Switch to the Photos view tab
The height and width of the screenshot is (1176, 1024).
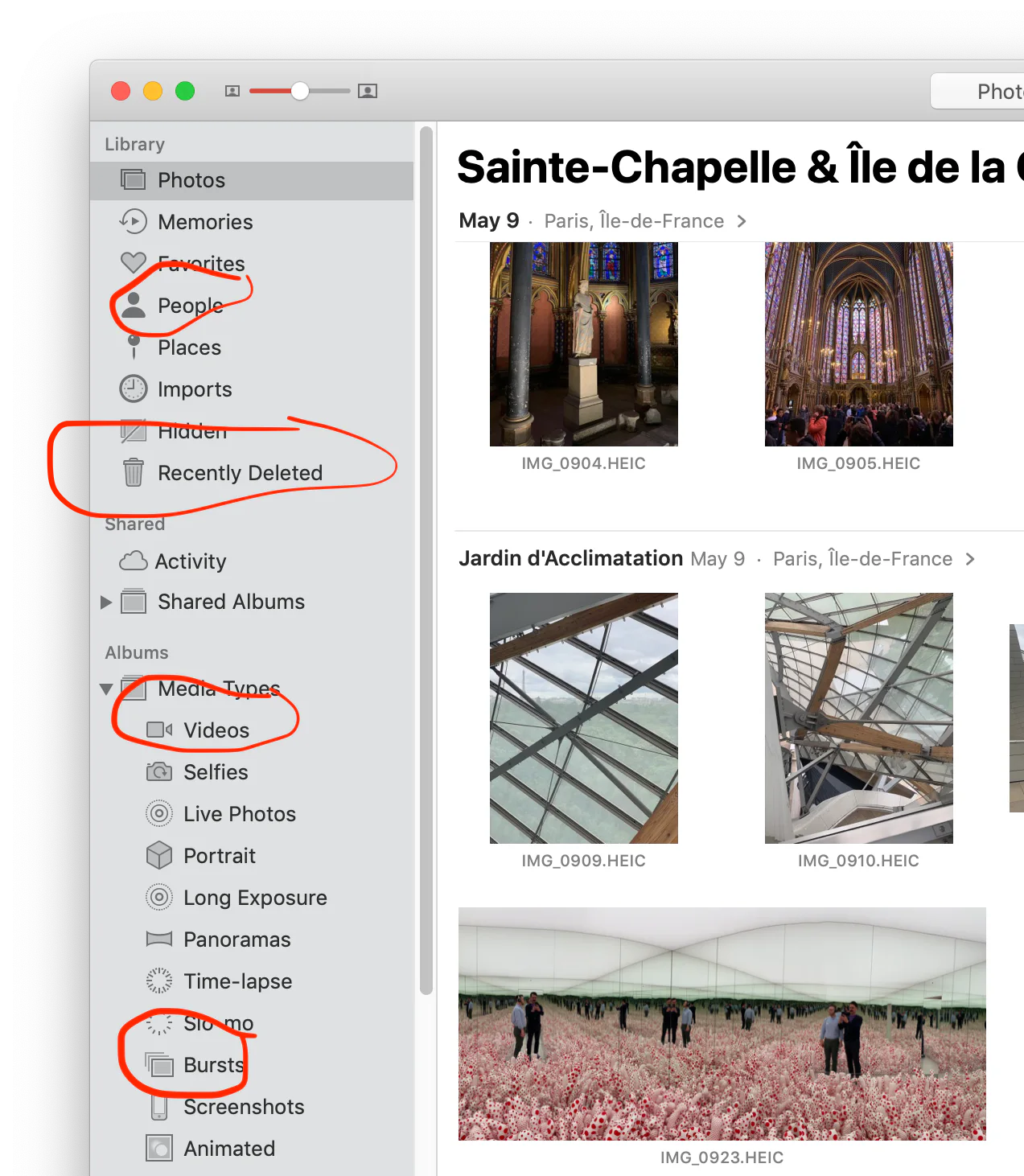click(977, 91)
